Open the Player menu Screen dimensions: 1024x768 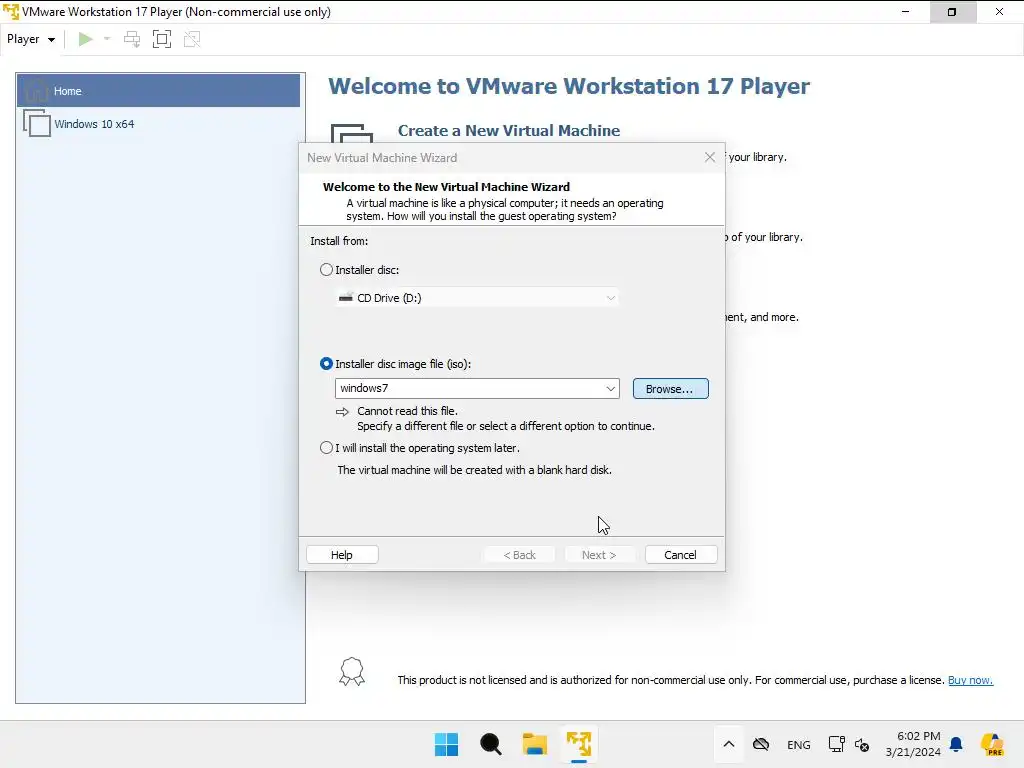[x=31, y=39]
